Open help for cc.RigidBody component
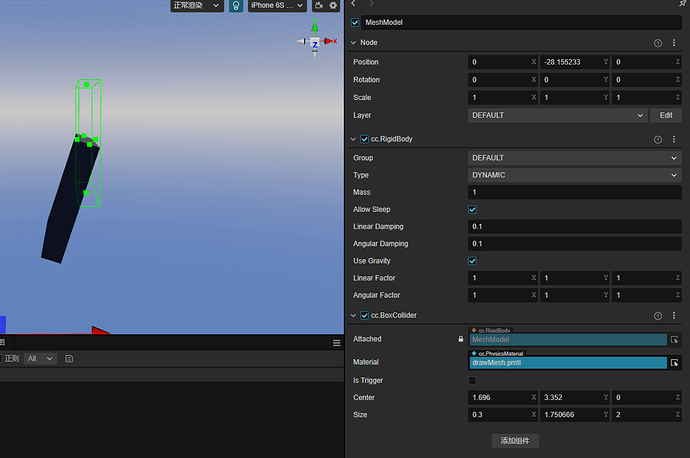 [x=657, y=139]
